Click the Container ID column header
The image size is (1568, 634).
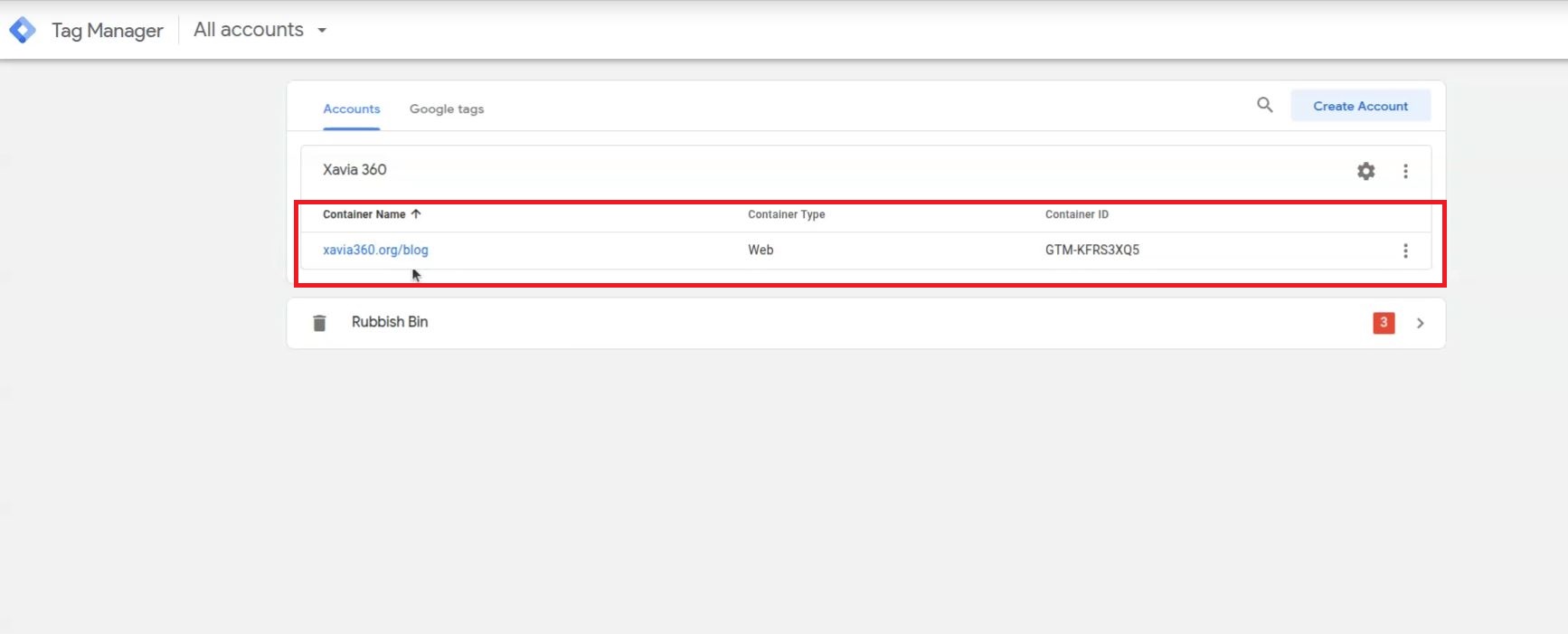click(1077, 214)
